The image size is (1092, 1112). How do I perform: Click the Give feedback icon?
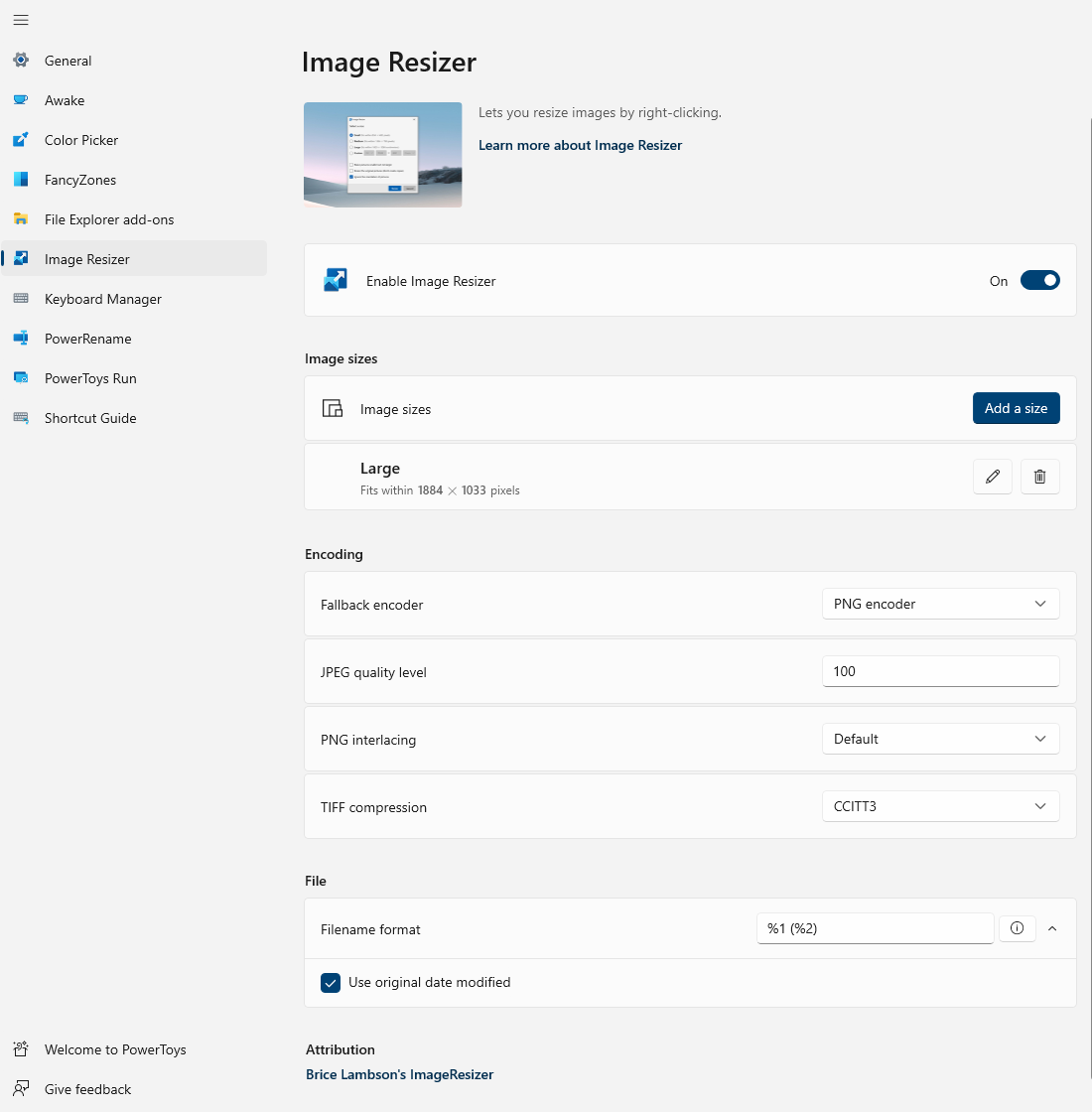[21, 1088]
